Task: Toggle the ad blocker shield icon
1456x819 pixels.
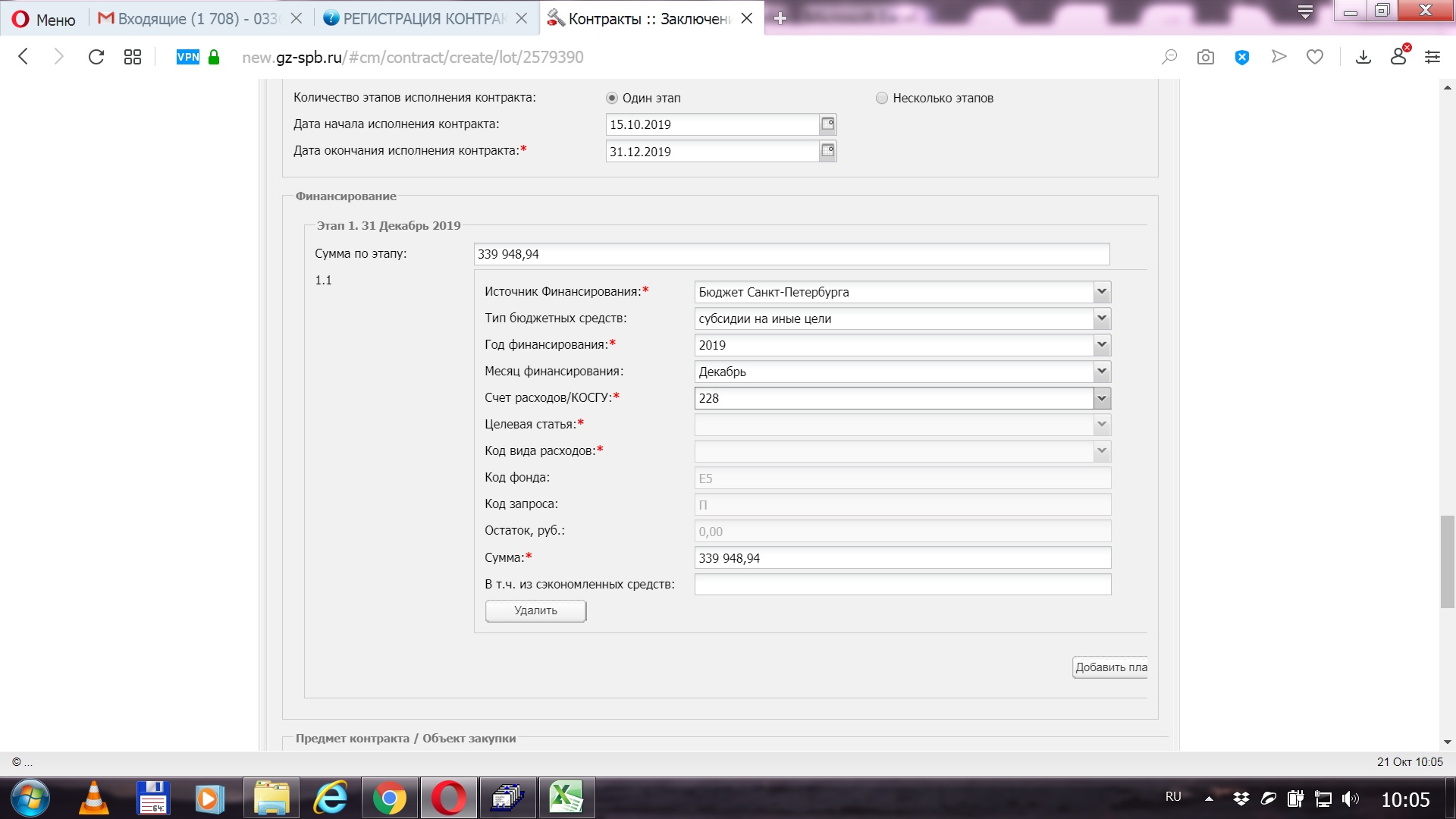Action: click(x=1242, y=57)
